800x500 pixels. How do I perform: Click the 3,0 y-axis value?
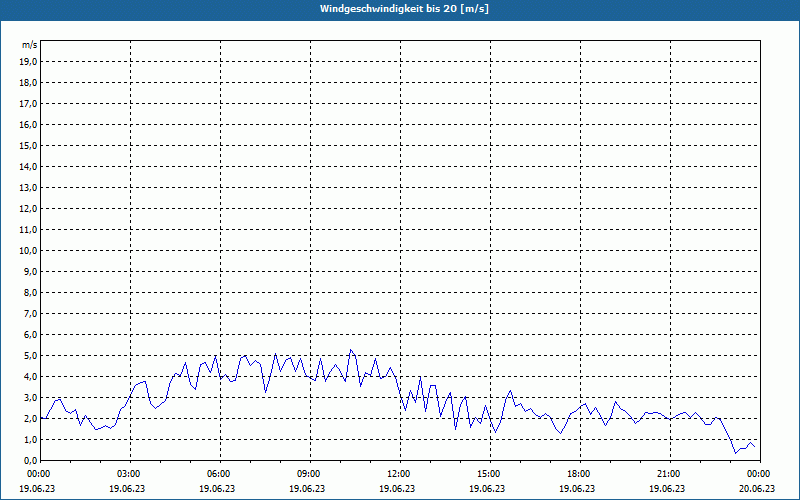31,397
